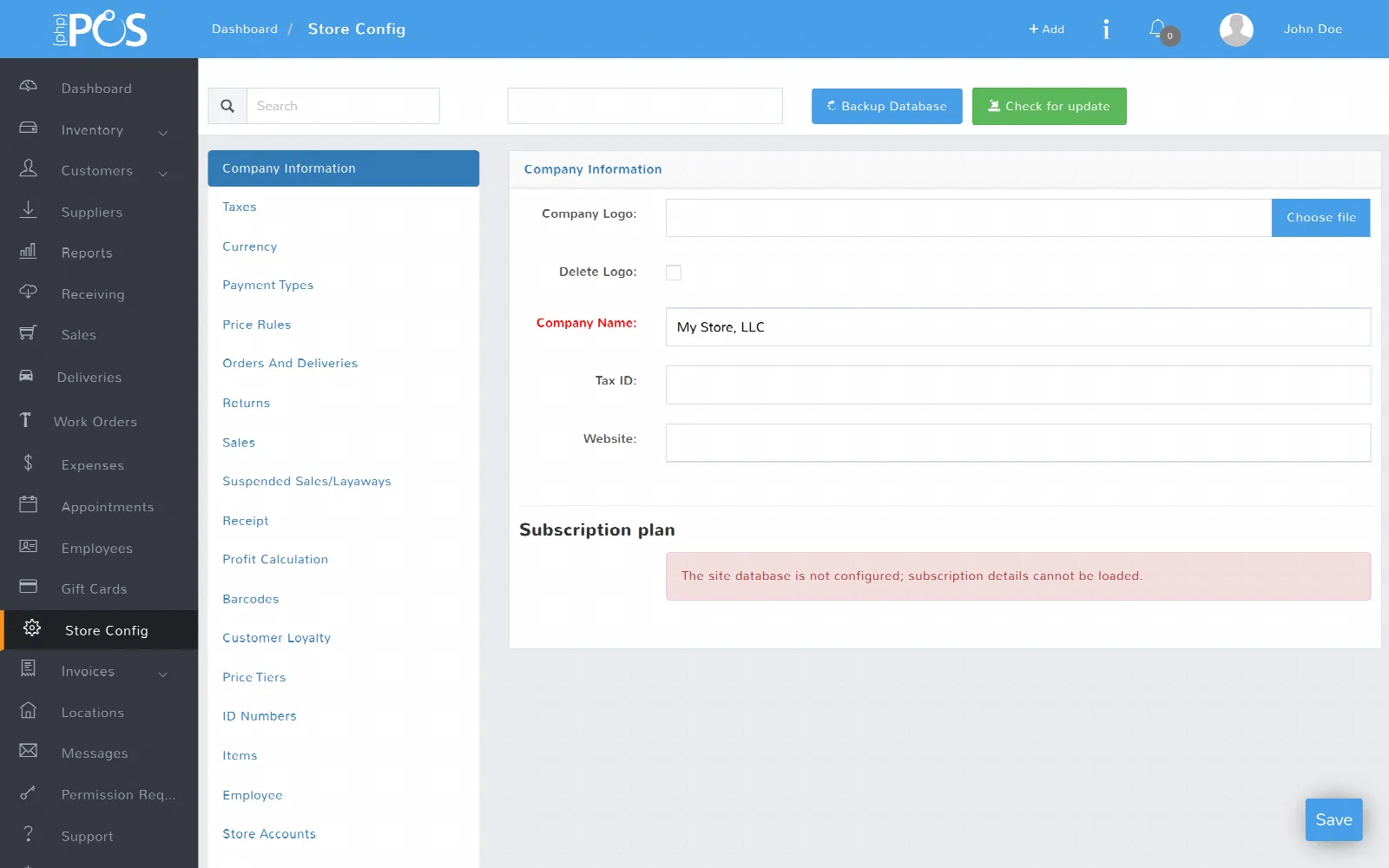Click the Work Orders hammer icon
This screenshot has height=868, width=1389.
click(25, 420)
